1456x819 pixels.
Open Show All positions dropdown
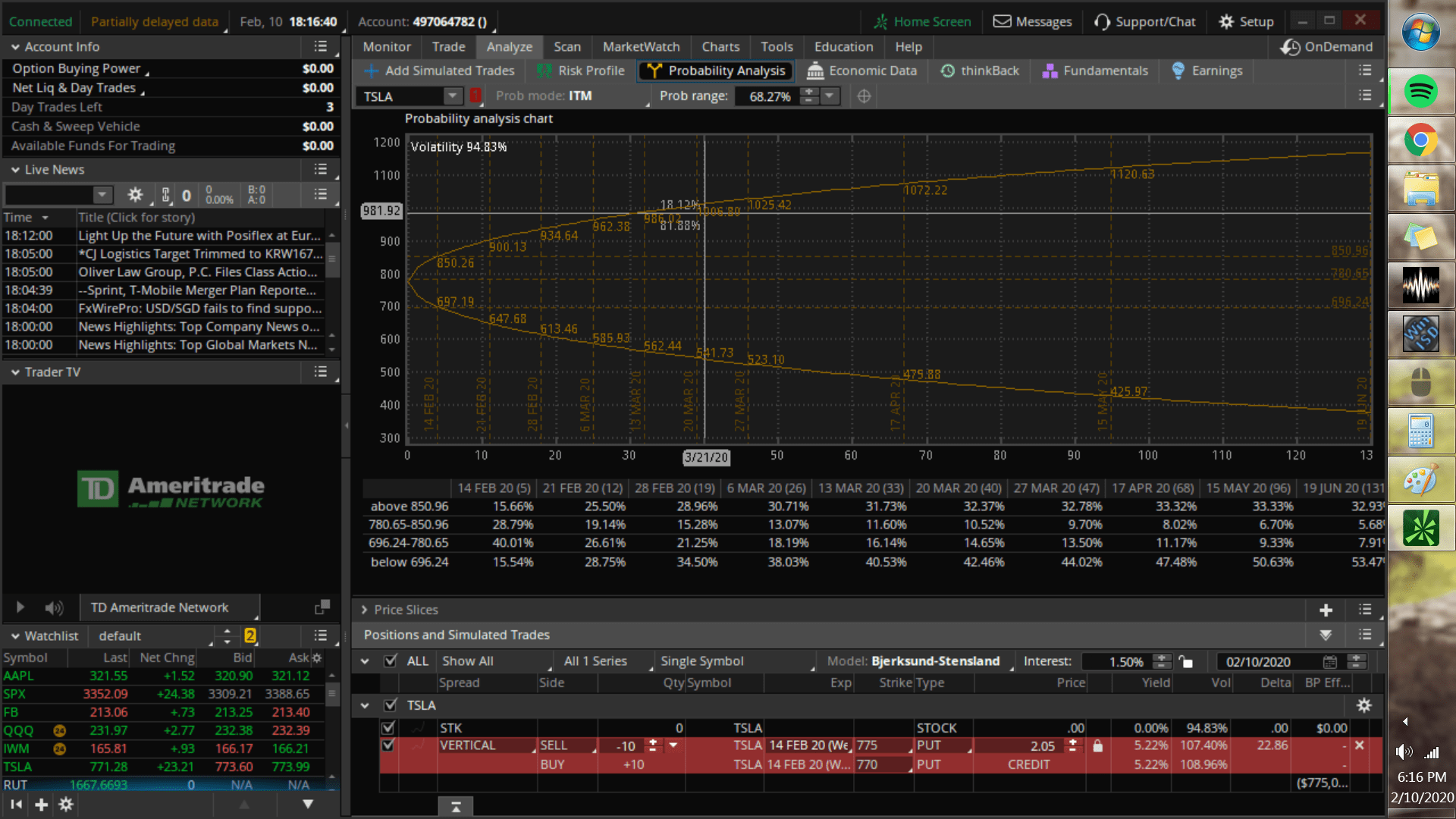point(496,661)
